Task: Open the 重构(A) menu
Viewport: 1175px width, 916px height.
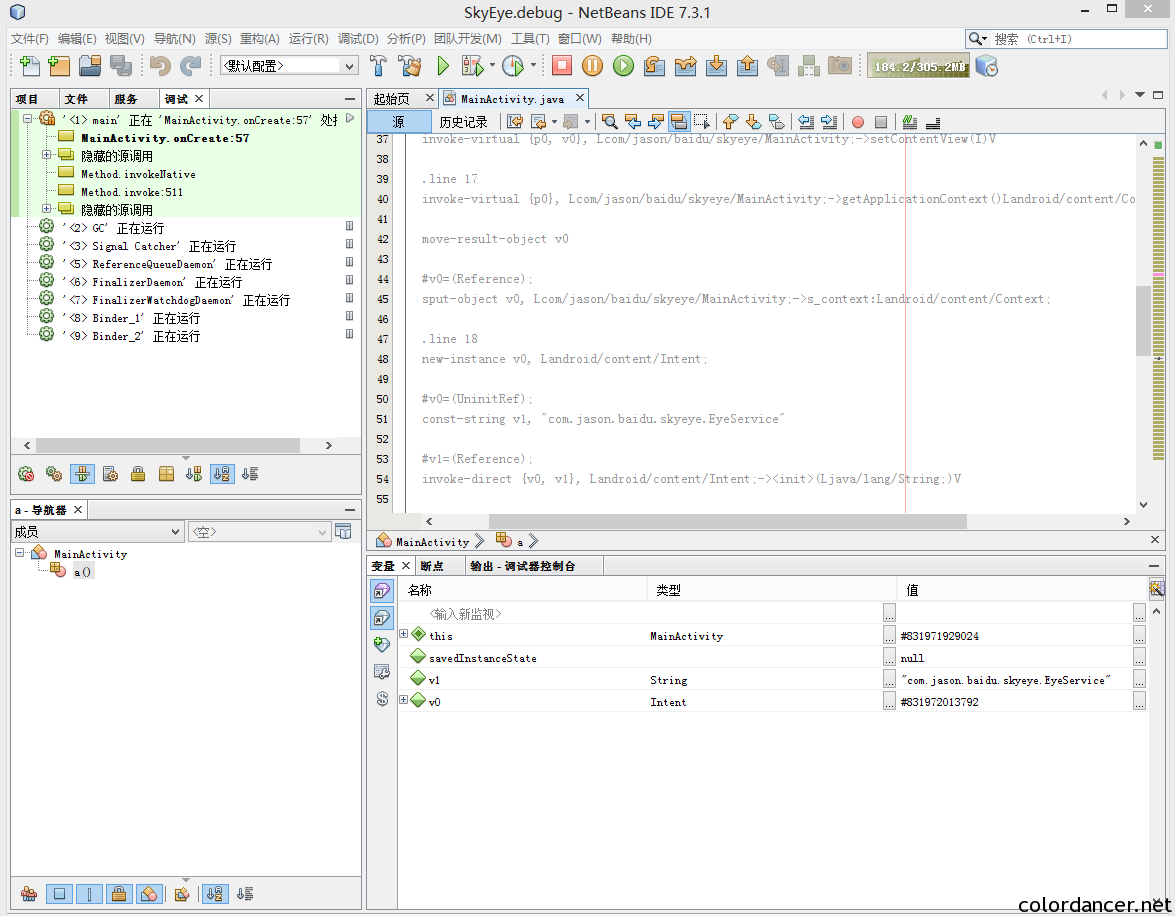Action: pos(259,39)
